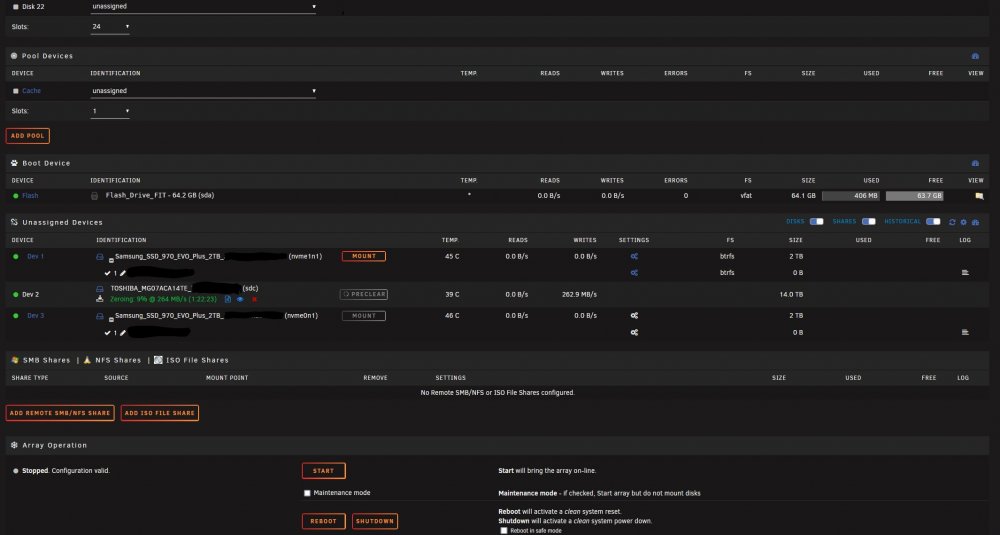Click the SHUTDOWN button
Viewport: 1000px width, 535px height.
[x=374, y=521]
